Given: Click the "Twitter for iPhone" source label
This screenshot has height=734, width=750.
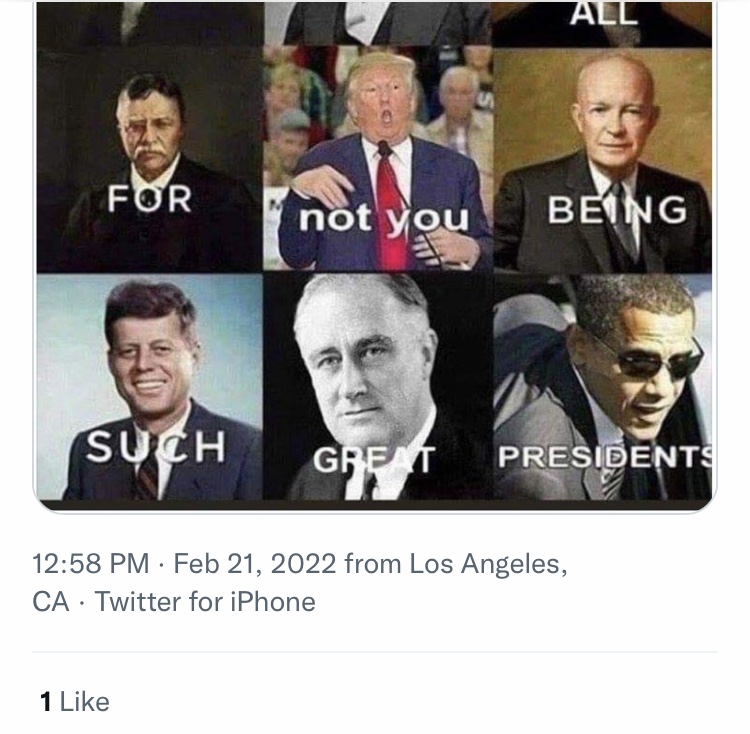Looking at the screenshot, I should point(205,602).
